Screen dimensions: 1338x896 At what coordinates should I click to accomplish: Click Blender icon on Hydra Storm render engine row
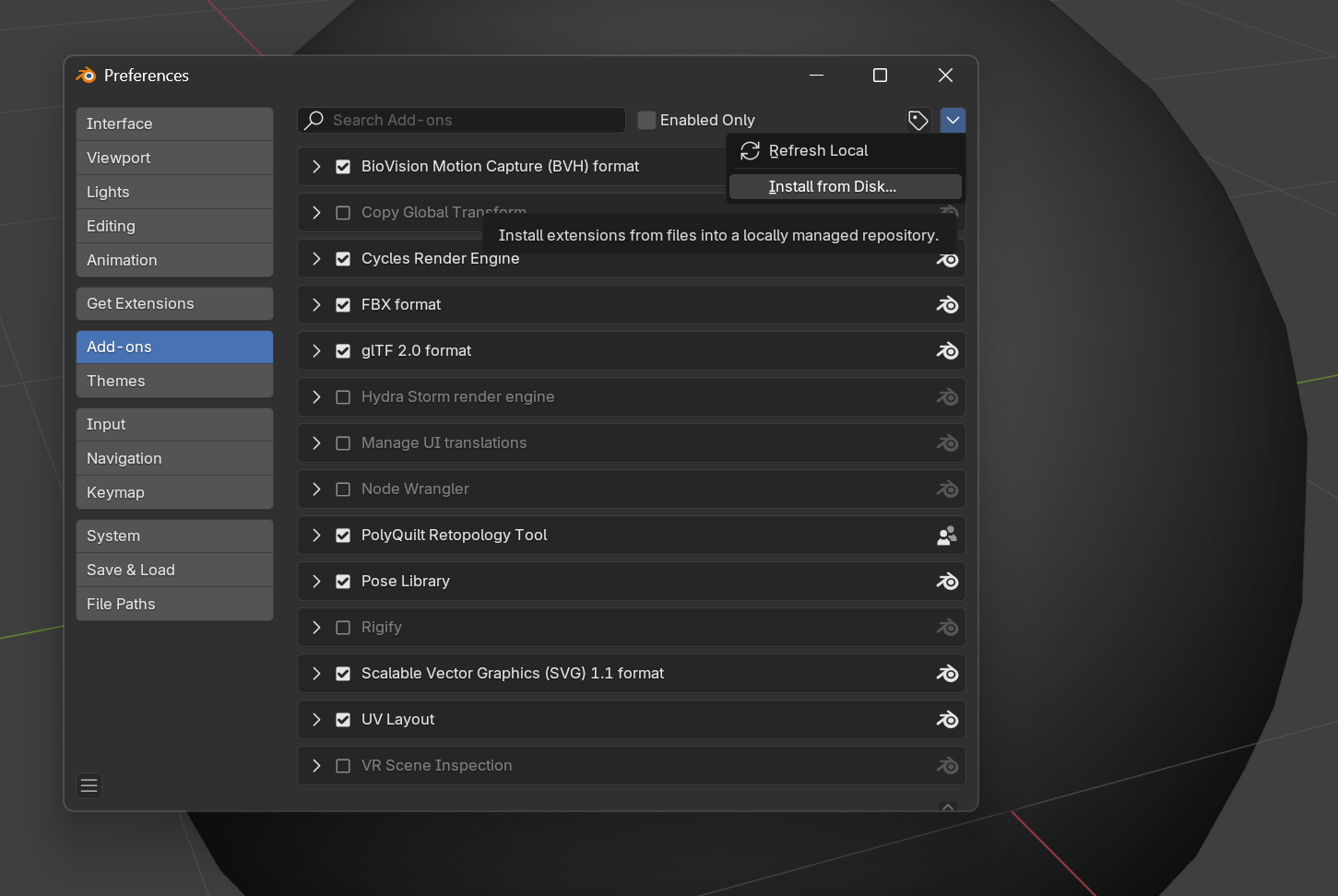(947, 396)
